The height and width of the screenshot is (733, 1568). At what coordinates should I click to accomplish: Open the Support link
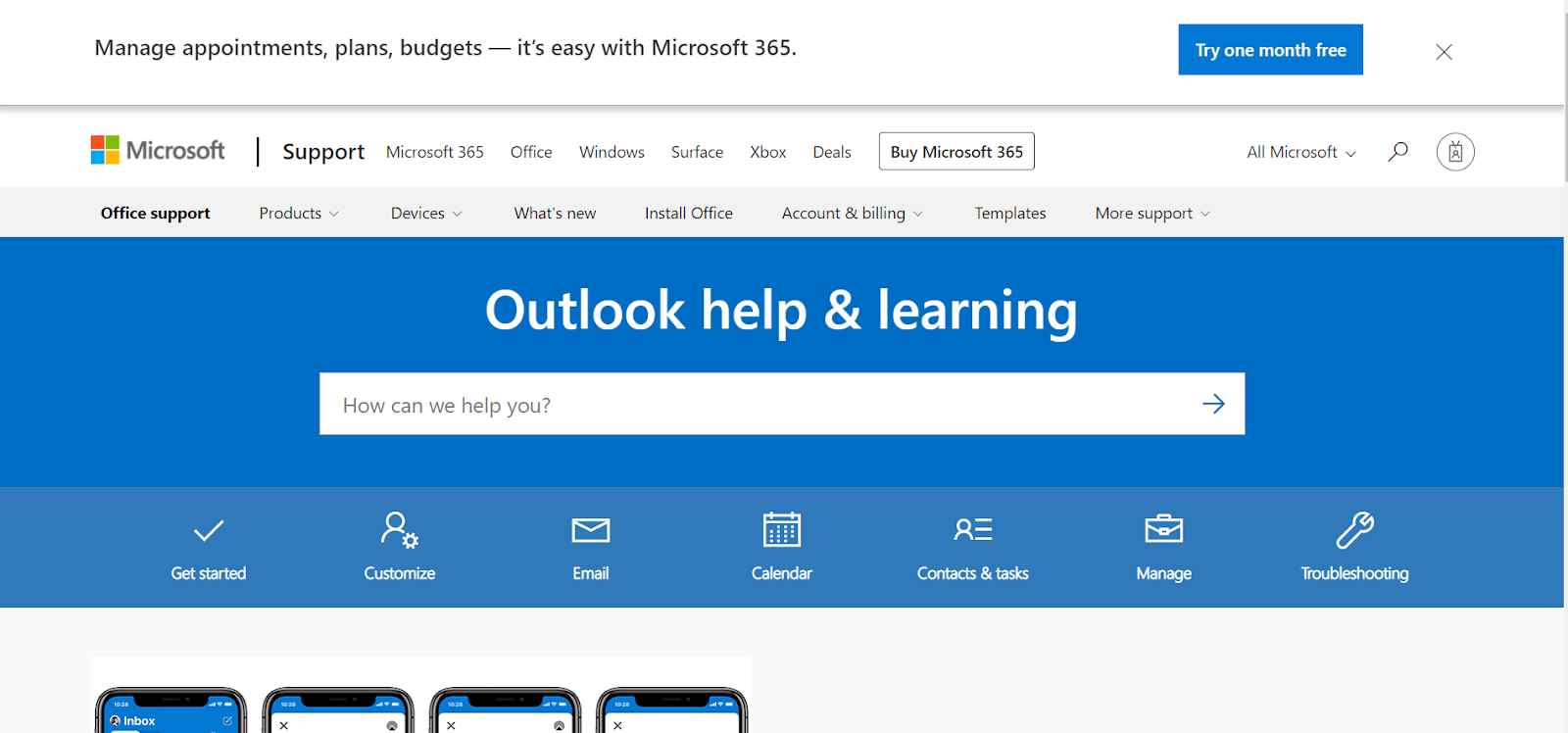coord(323,152)
